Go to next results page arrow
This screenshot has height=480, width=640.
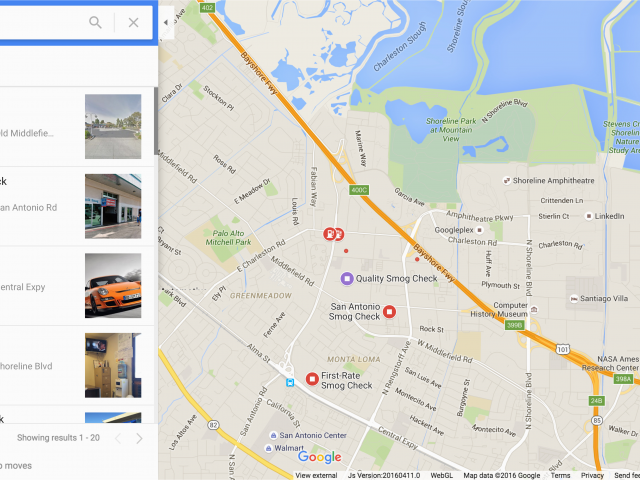tap(139, 438)
